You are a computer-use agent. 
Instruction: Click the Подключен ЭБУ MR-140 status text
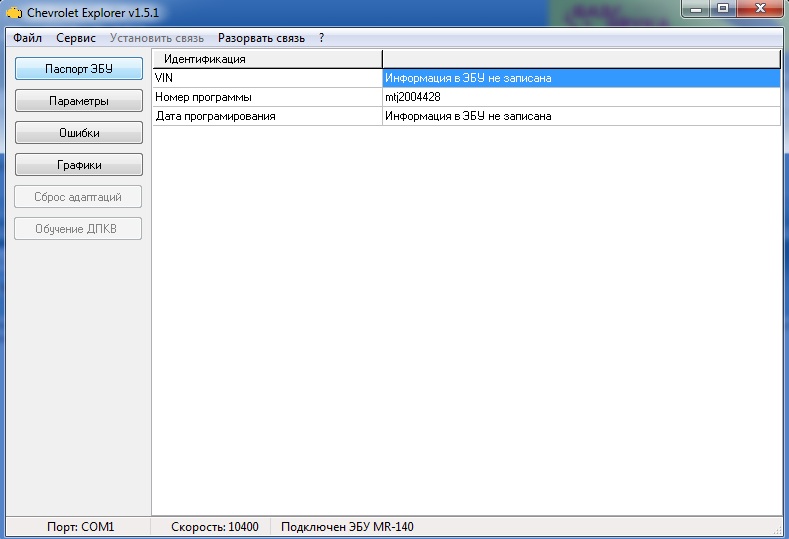347,526
